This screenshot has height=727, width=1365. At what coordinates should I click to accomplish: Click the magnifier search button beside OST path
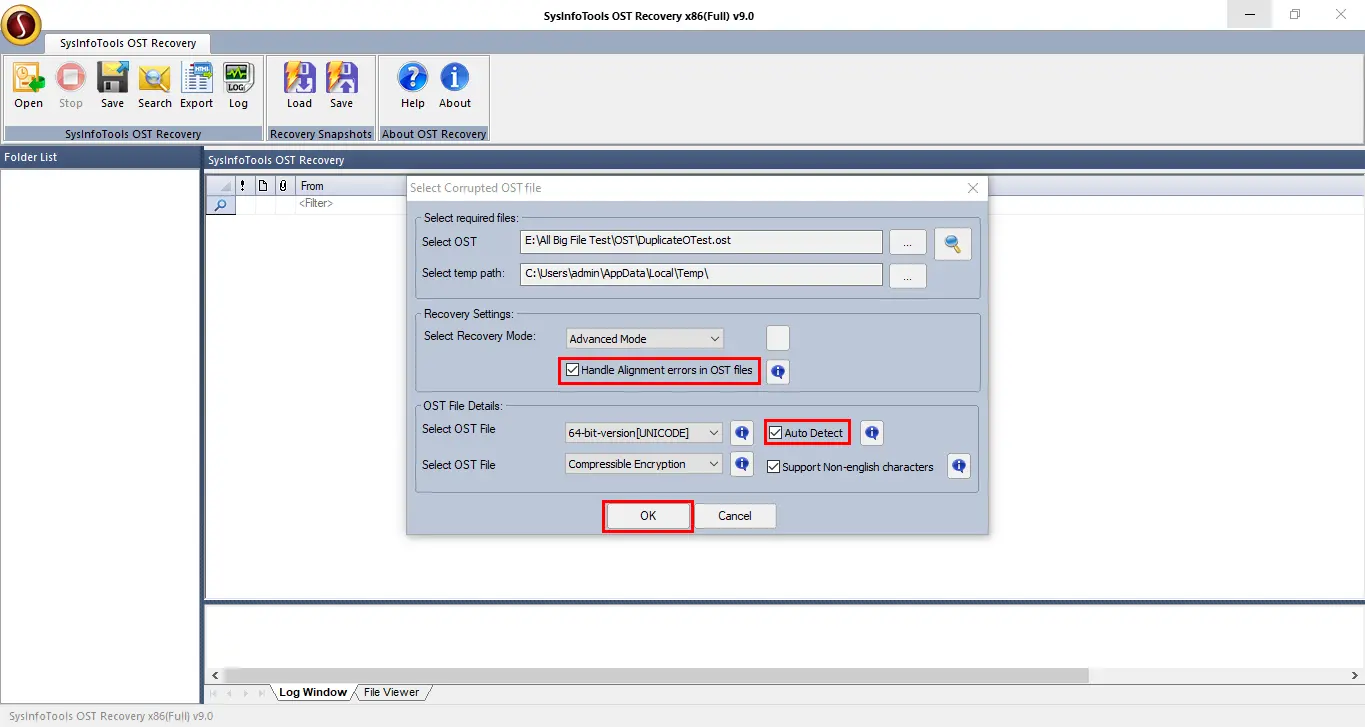tap(953, 244)
